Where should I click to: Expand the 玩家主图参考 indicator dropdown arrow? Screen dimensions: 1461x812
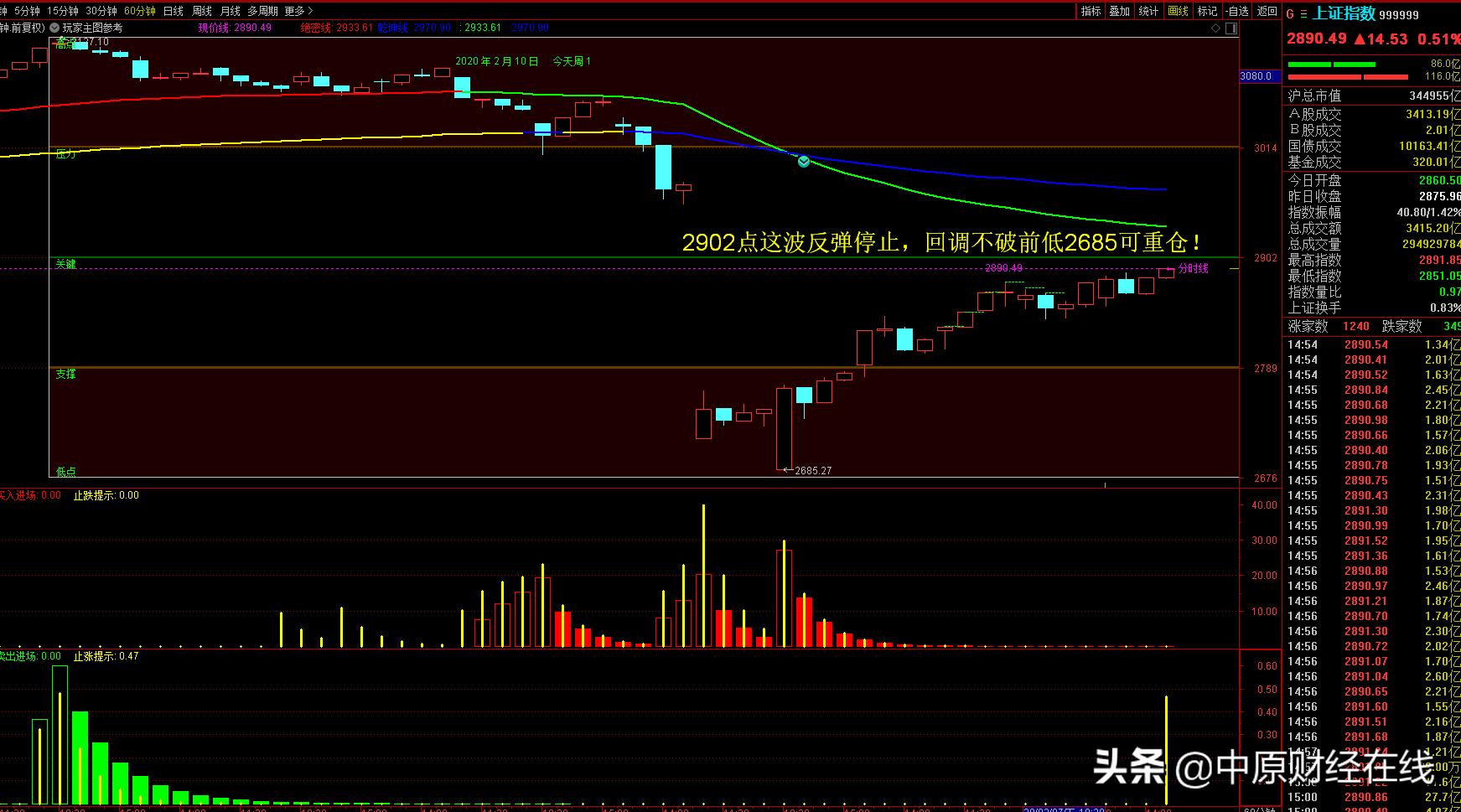click(x=55, y=28)
